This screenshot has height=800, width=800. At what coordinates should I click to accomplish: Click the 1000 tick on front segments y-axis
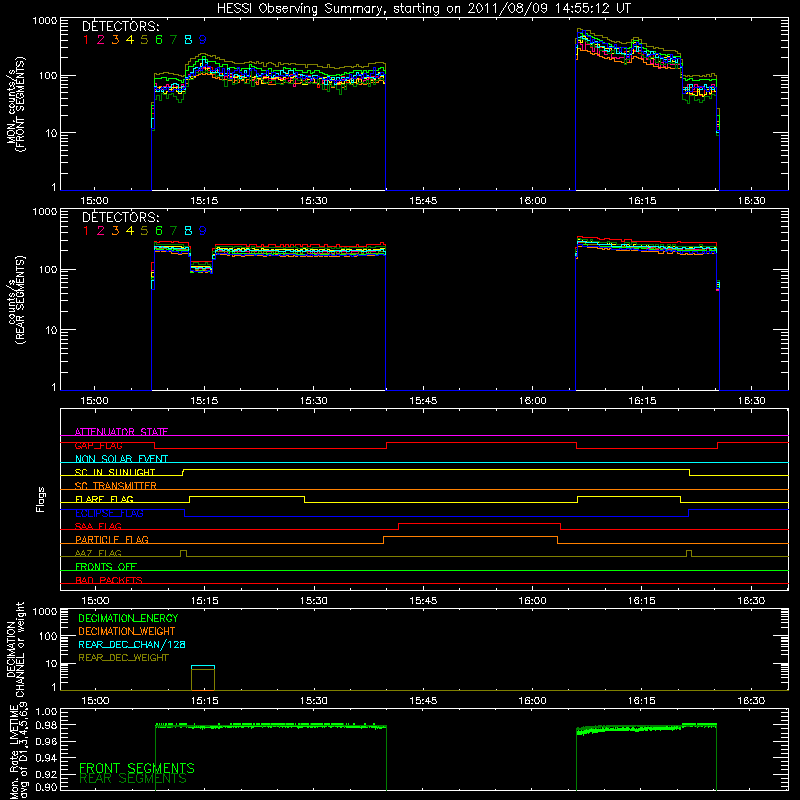click(45, 21)
